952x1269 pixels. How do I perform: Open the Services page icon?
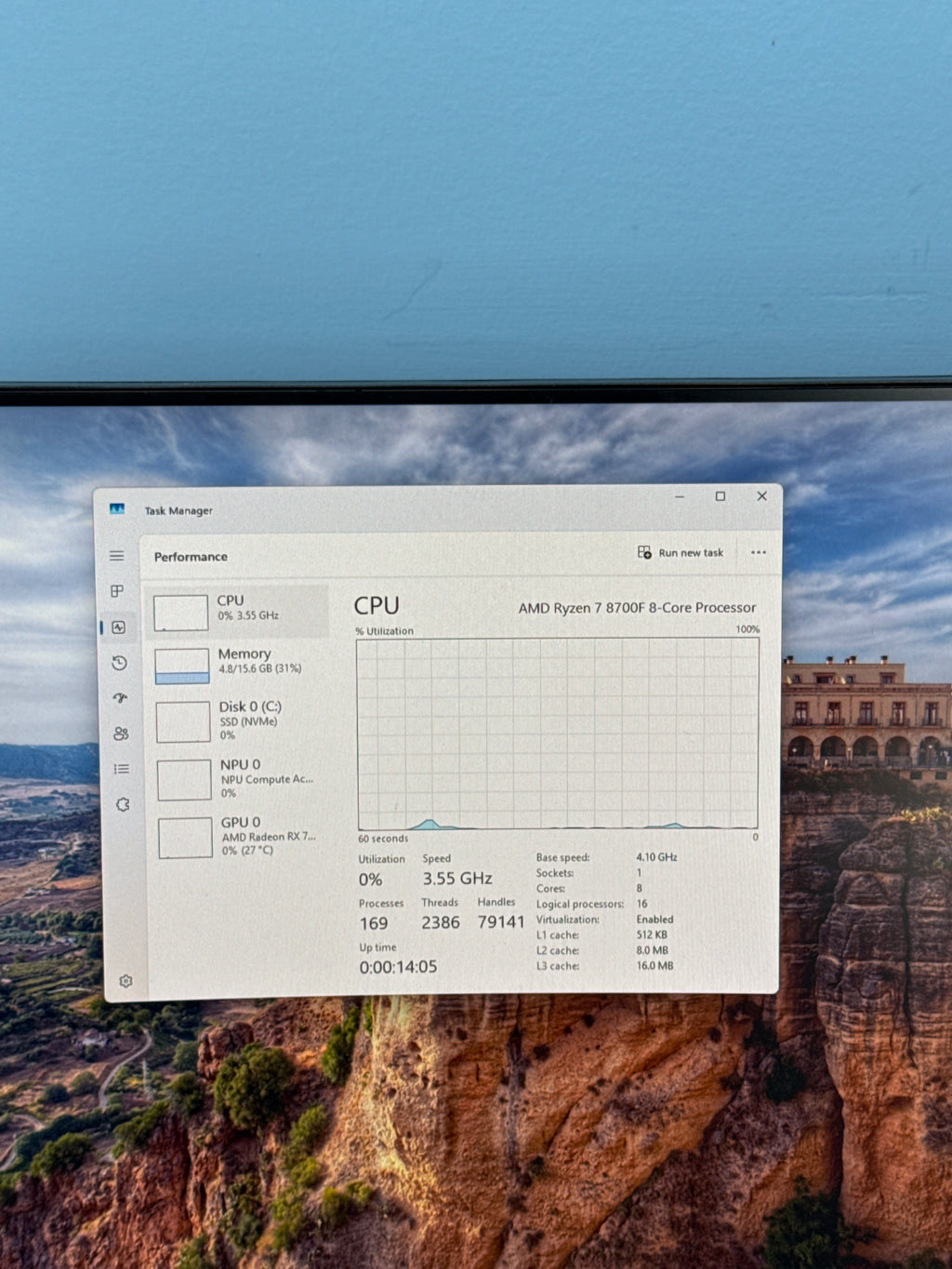click(x=123, y=805)
